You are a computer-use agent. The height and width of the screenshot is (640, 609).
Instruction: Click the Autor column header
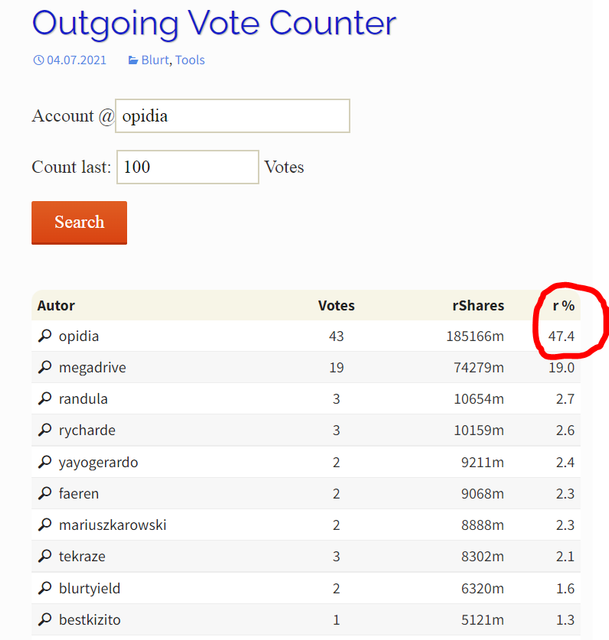coord(56,305)
